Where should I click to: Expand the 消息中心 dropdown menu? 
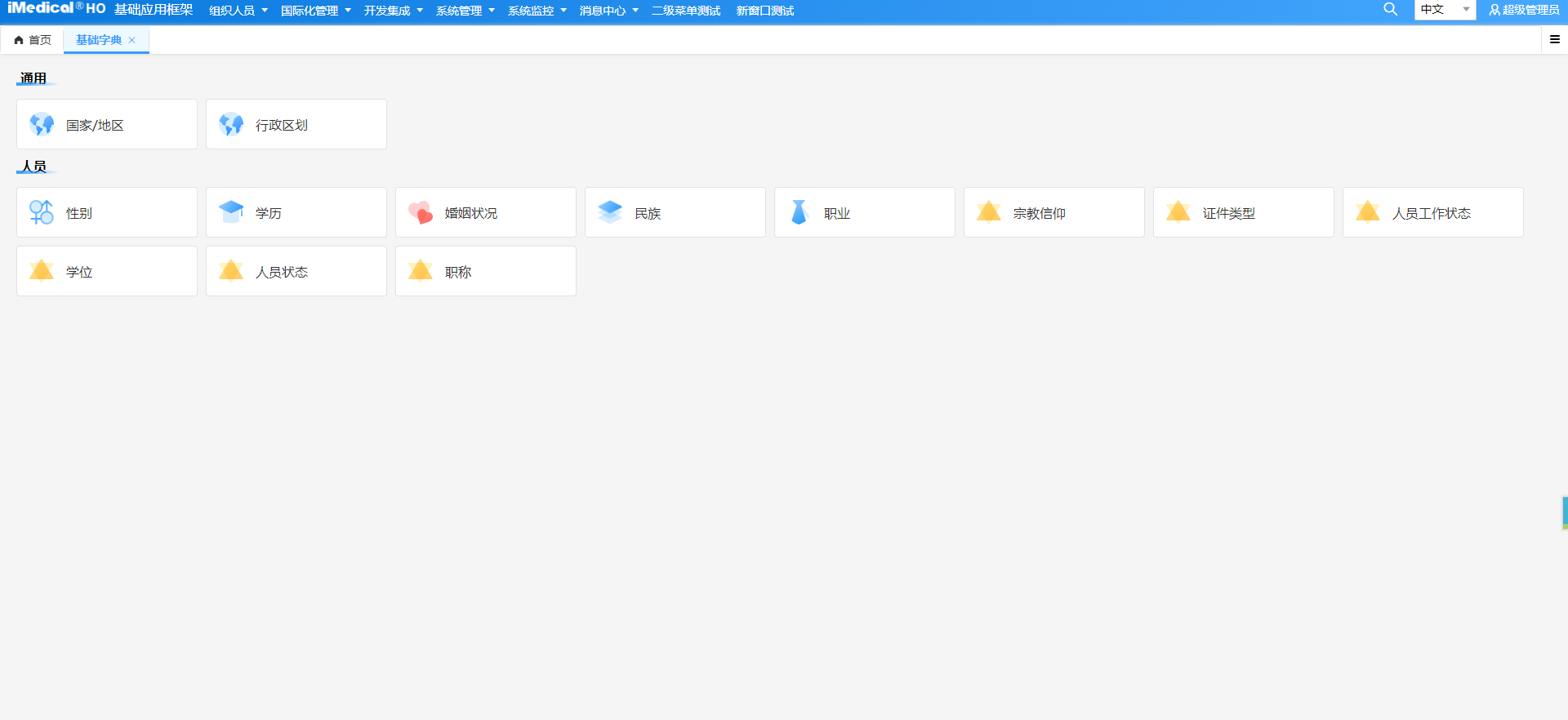[x=608, y=11]
